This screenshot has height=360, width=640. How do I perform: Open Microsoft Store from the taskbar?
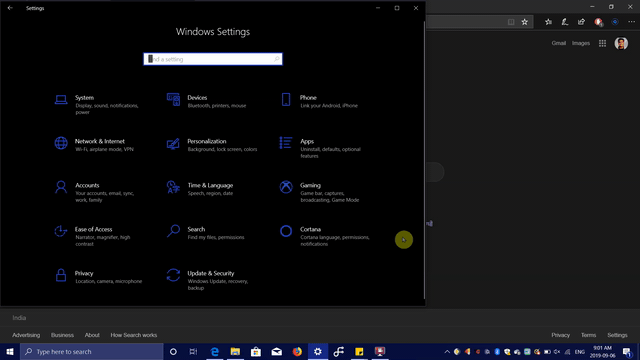[256, 351]
